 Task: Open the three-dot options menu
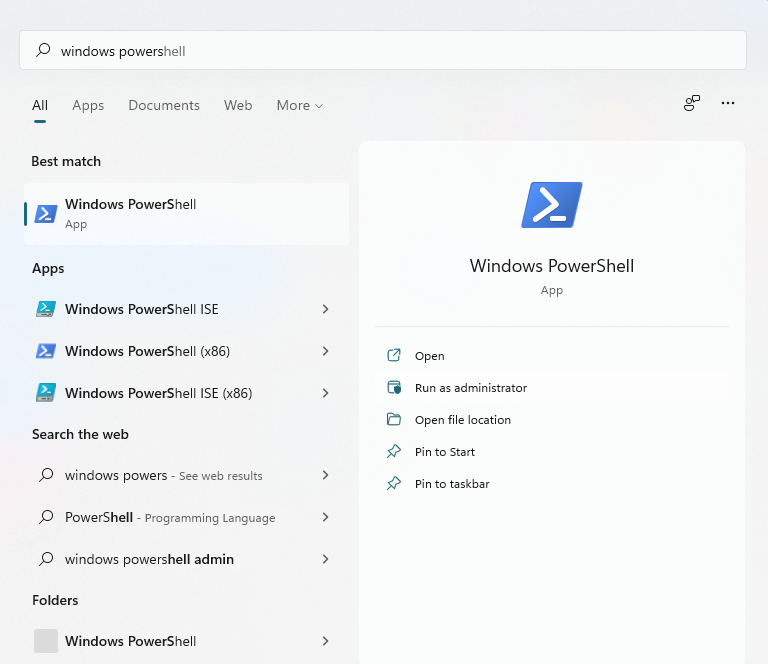(x=728, y=103)
